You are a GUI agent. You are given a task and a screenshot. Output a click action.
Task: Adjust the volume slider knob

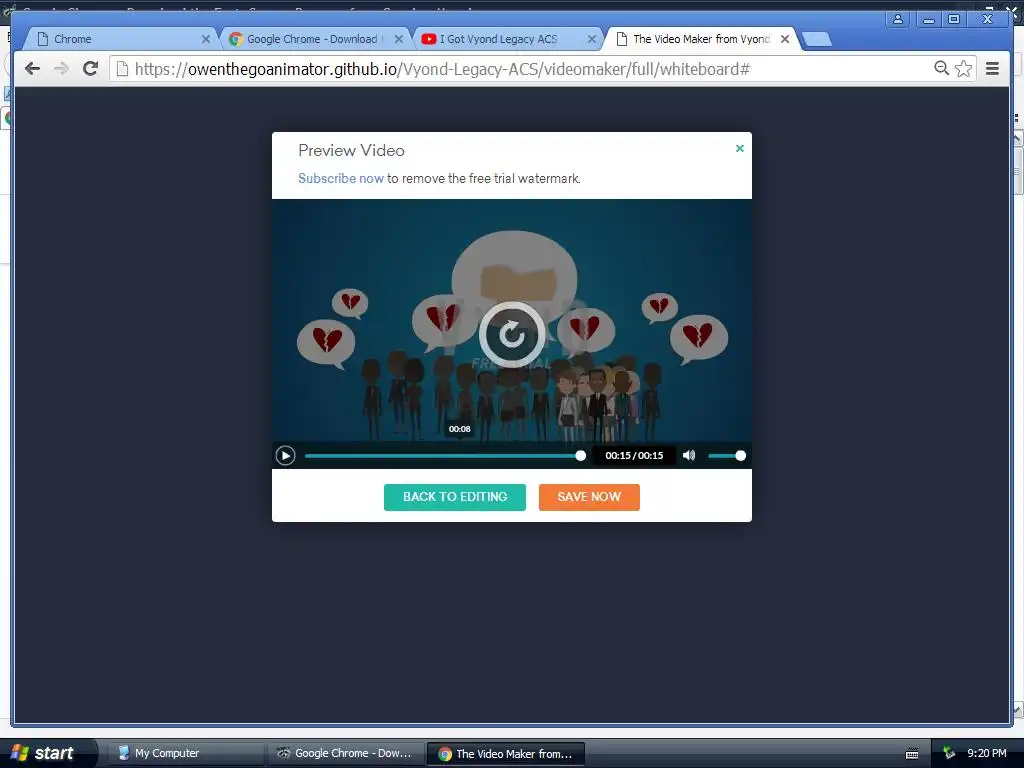pos(740,456)
